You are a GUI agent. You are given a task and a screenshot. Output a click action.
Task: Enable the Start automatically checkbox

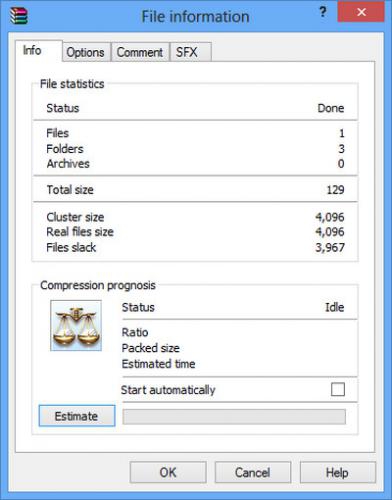pos(338,389)
